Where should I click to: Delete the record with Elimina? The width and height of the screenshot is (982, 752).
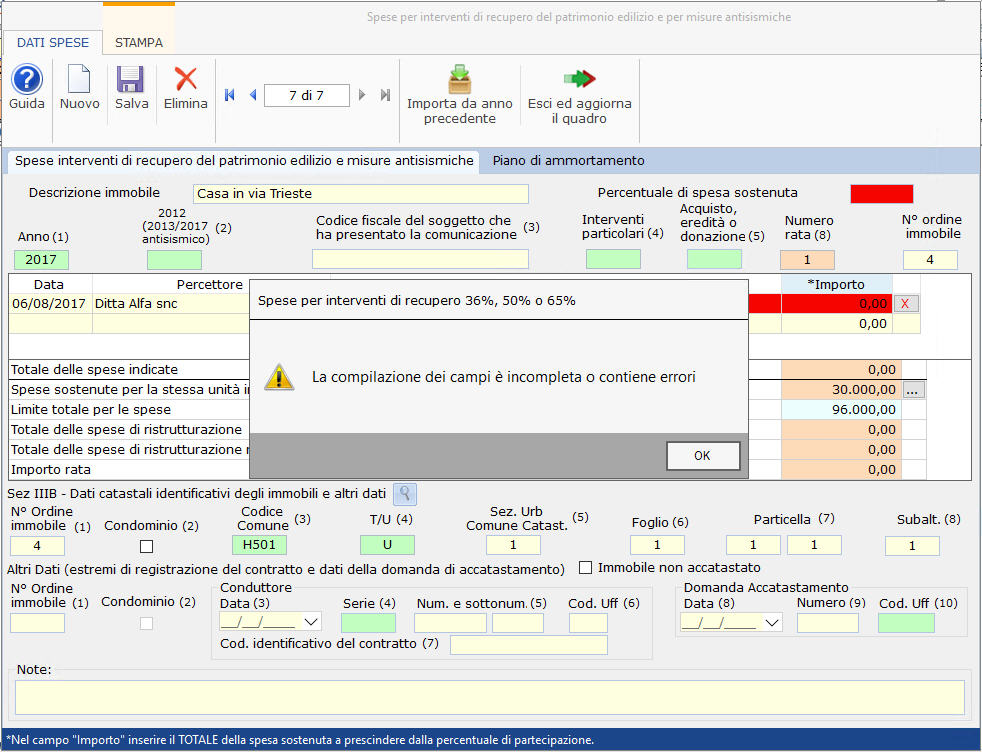(x=185, y=88)
